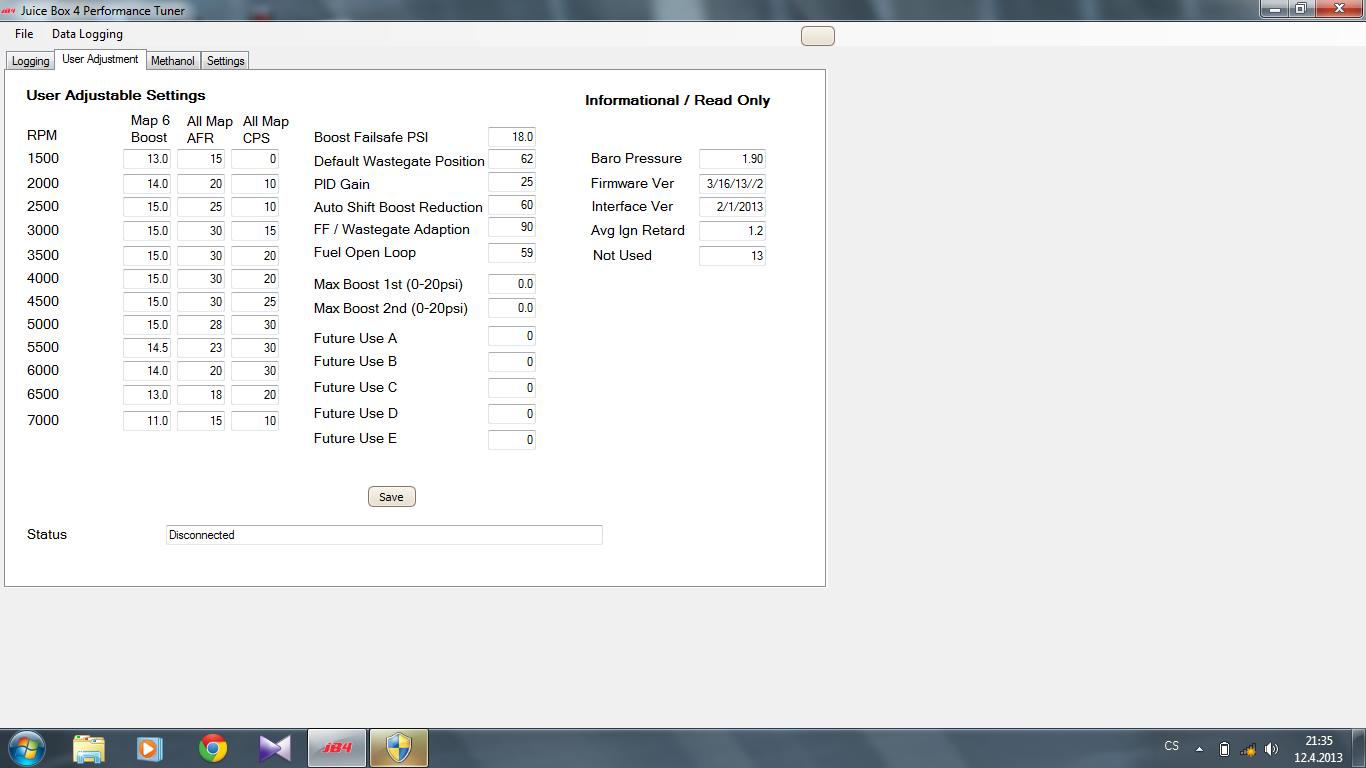Click the unlabeled button at top
This screenshot has width=1366, height=768.
point(818,36)
